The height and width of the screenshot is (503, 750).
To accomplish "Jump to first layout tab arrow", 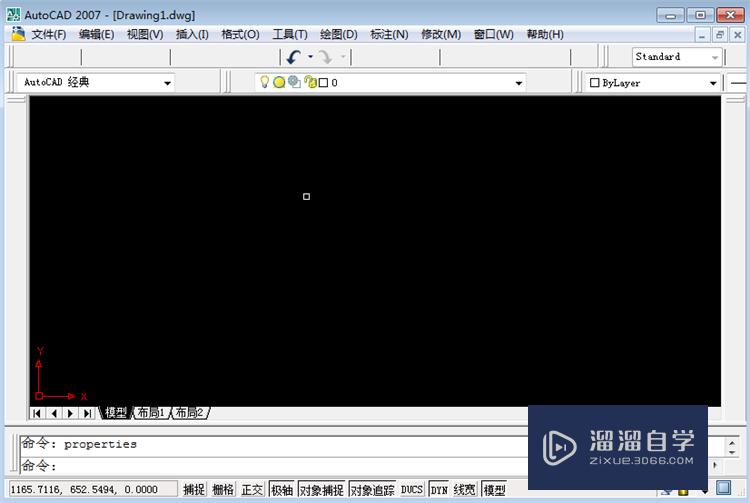I will pos(37,413).
